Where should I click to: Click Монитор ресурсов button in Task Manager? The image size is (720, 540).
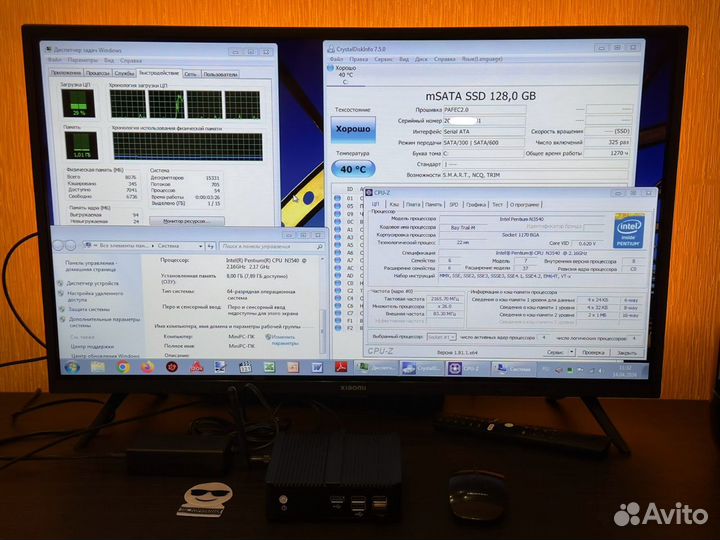187,221
